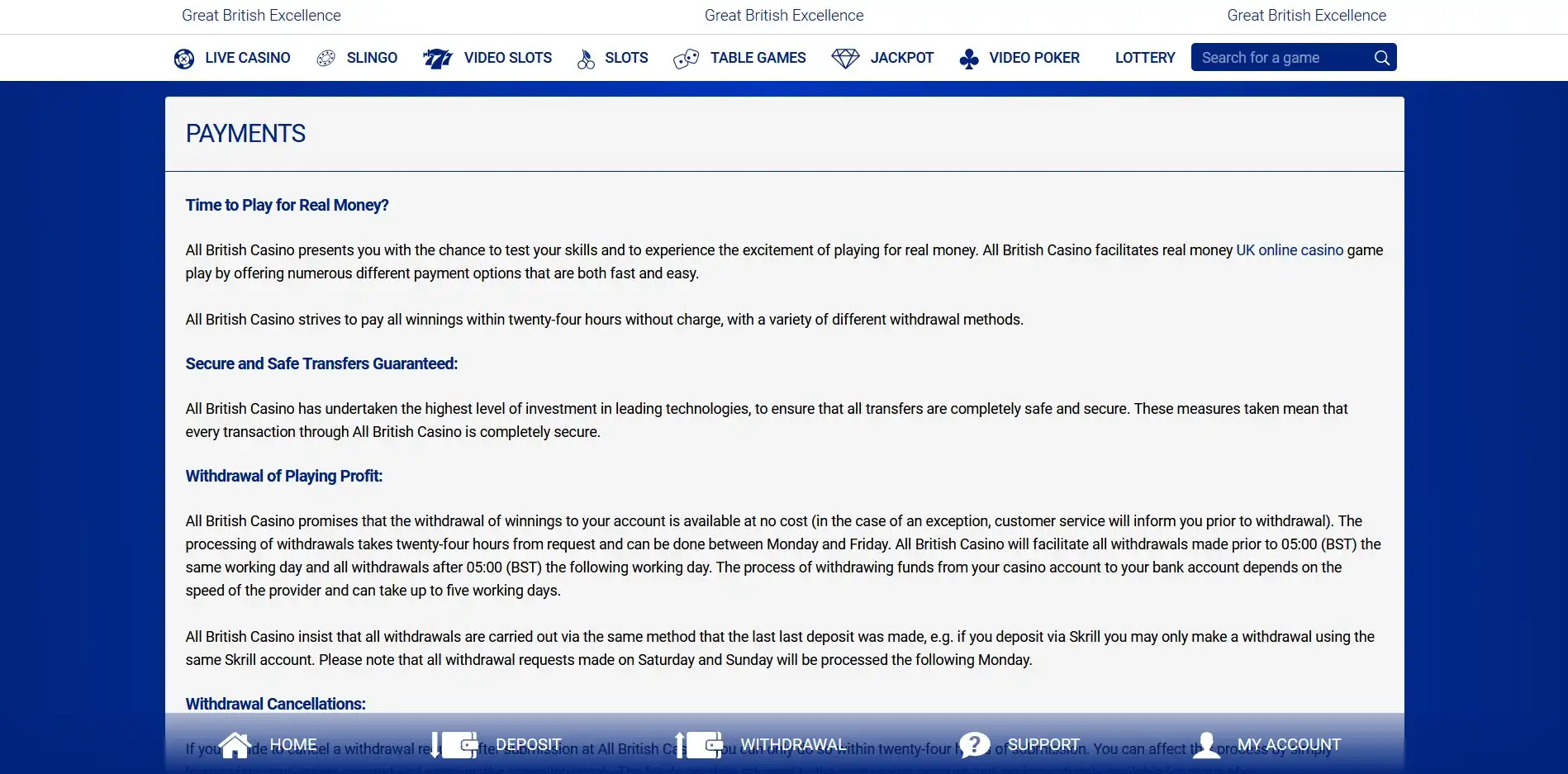The image size is (1568, 774).
Task: Click the Live Casino poker chip icon
Action: pos(184,59)
